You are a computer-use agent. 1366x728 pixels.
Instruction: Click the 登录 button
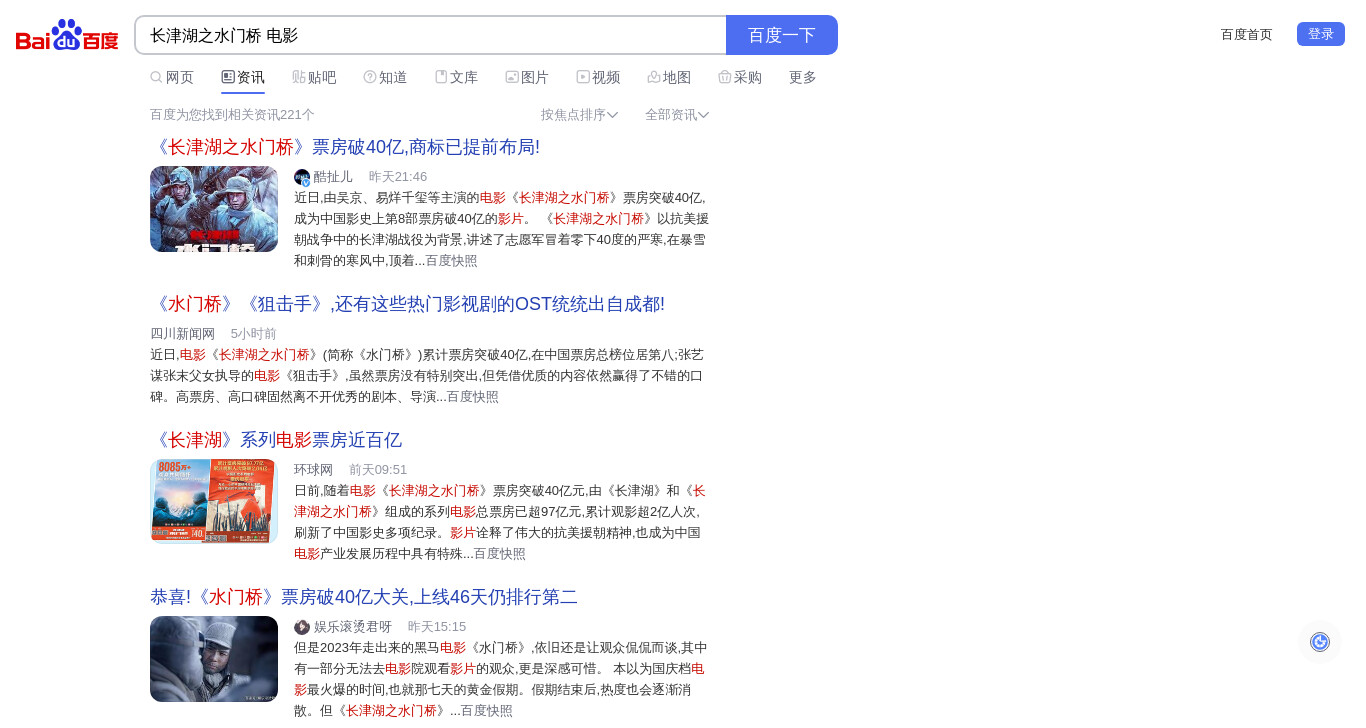[x=1321, y=34]
